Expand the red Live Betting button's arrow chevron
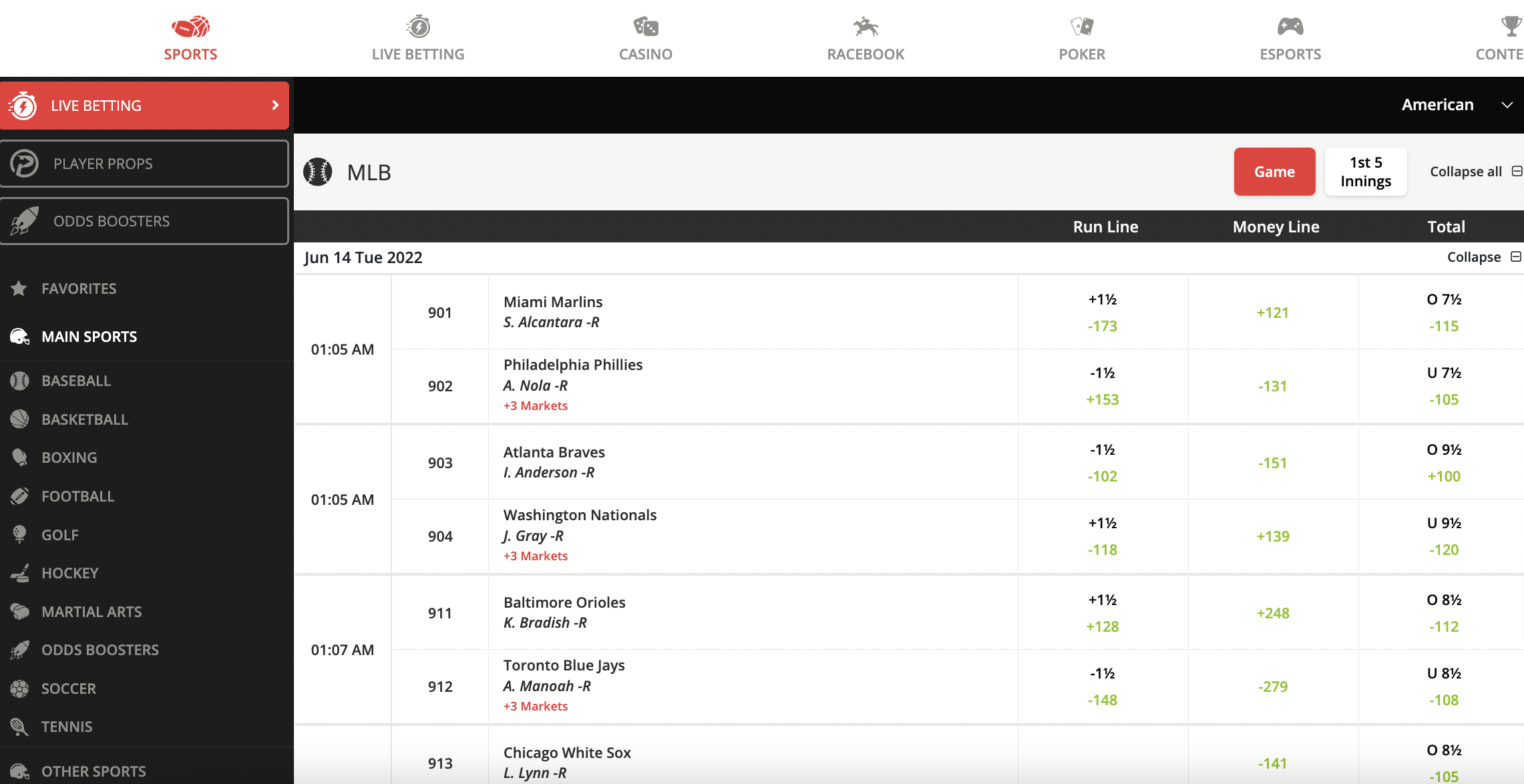This screenshot has height=784, width=1524. 274,106
